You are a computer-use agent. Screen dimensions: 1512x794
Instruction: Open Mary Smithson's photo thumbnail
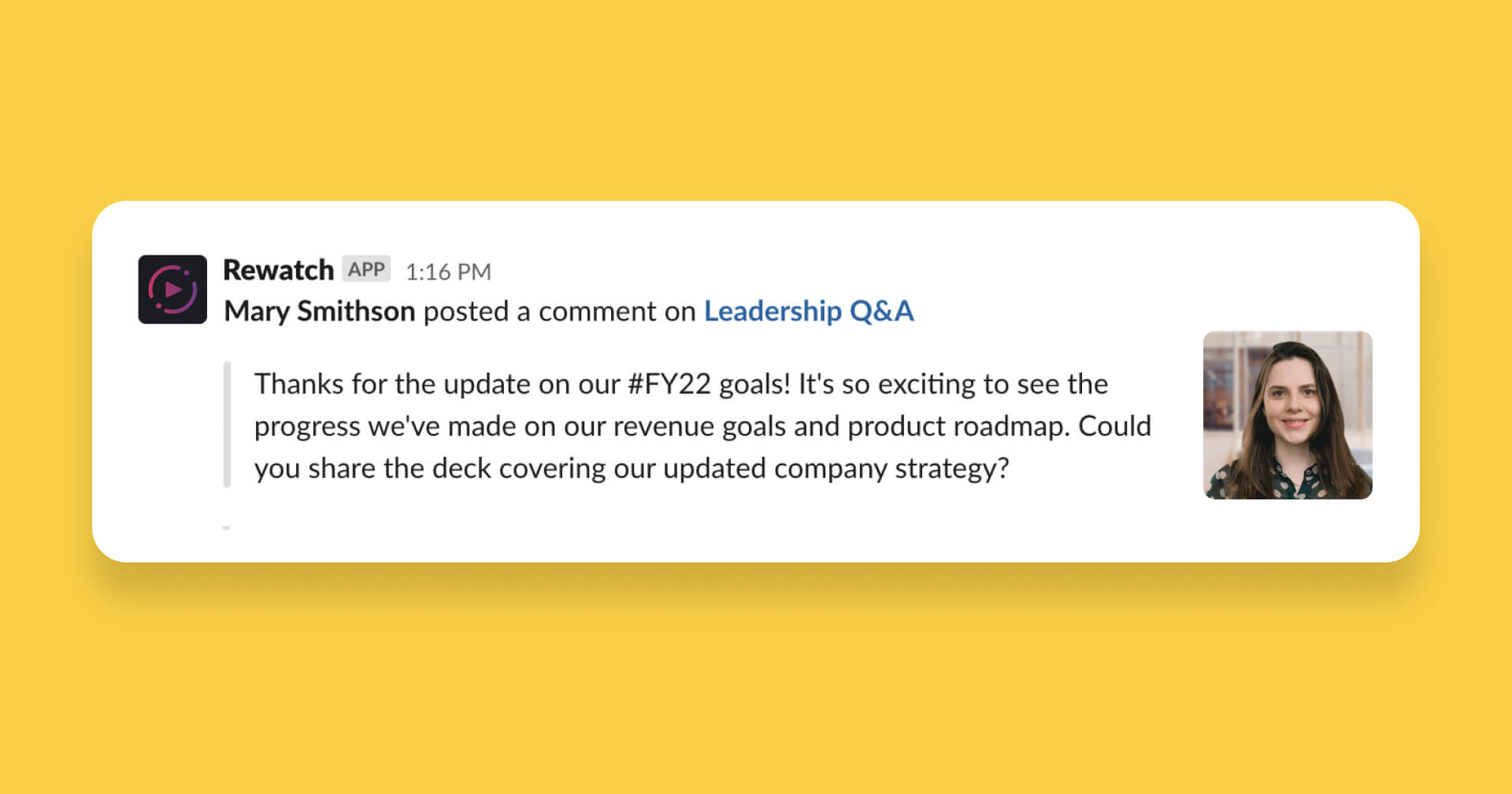click(1288, 415)
